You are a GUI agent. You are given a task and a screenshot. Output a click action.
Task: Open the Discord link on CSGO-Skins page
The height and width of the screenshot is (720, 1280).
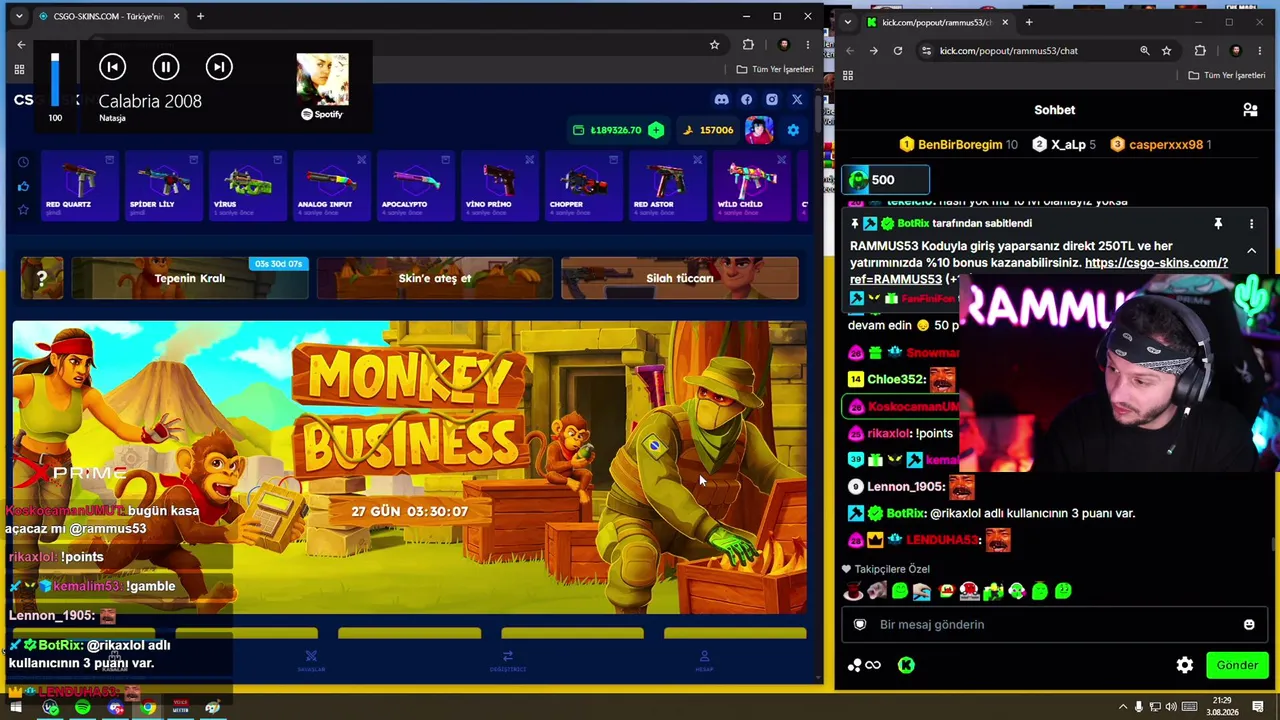pyautogui.click(x=721, y=100)
